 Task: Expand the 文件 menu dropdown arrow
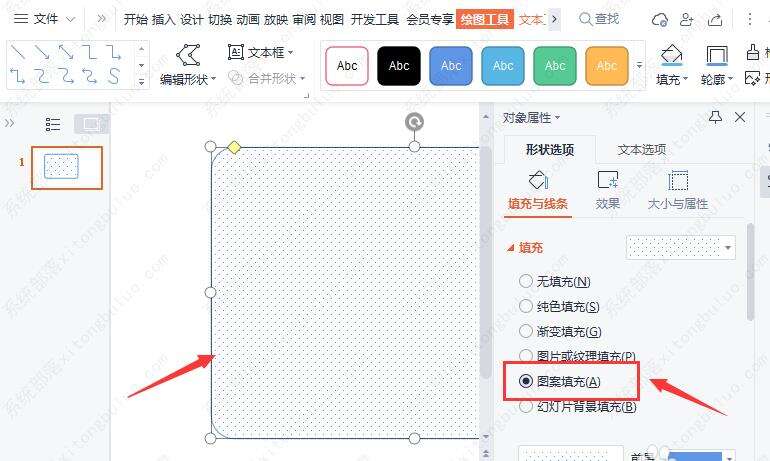[71, 19]
